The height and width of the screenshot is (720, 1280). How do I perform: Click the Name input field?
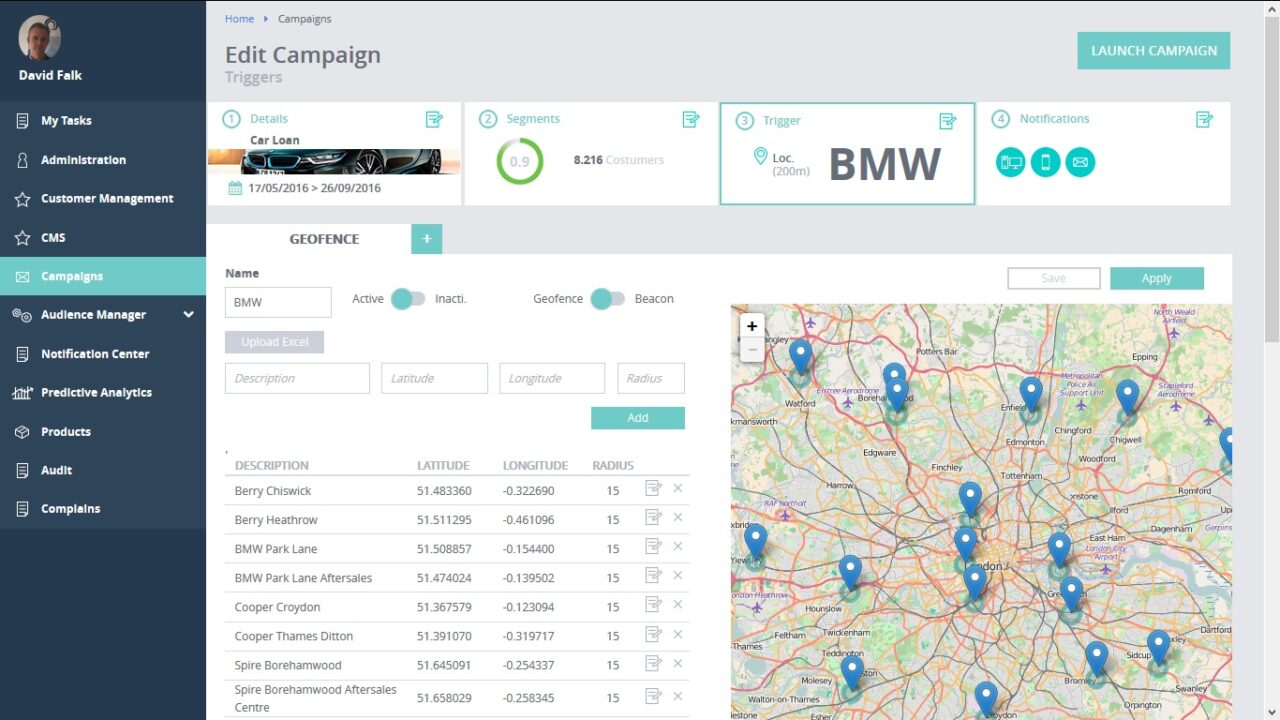278,302
